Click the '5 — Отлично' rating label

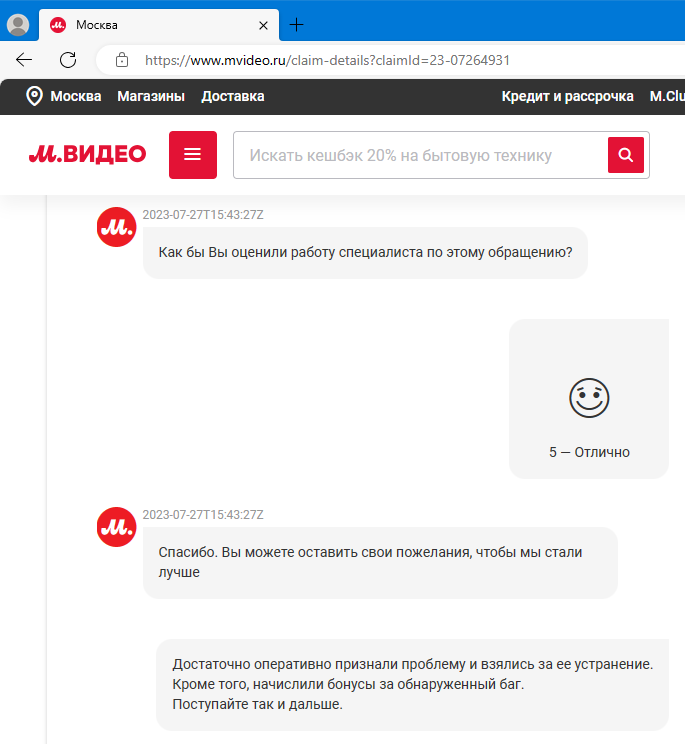tap(589, 452)
